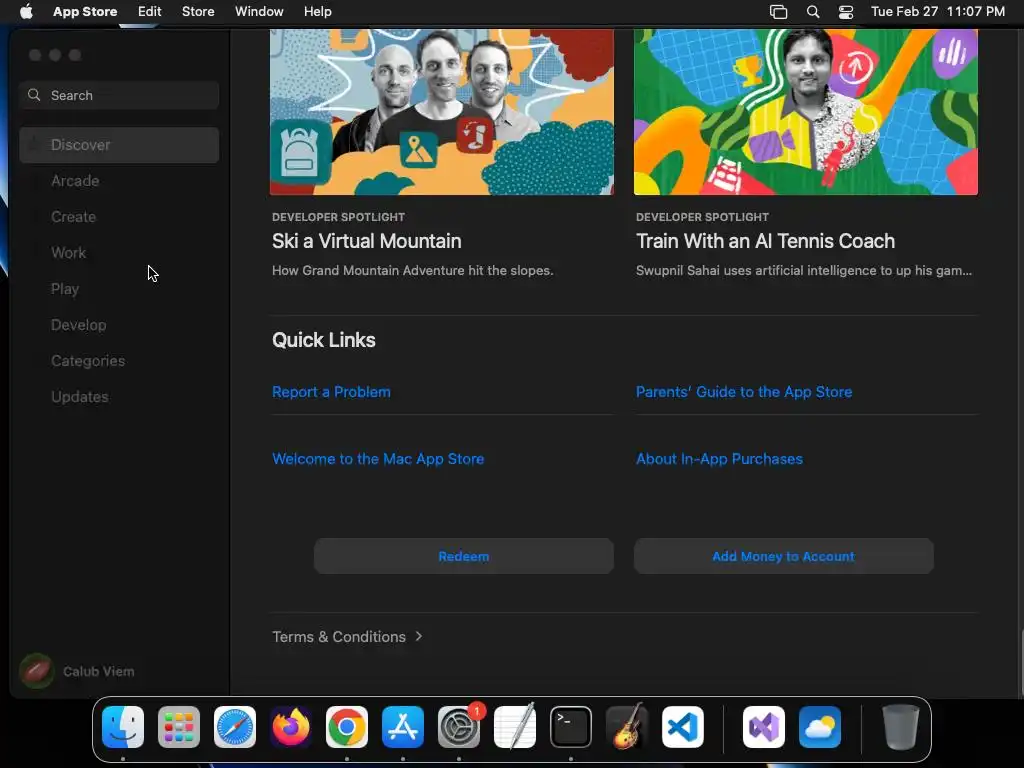Image resolution: width=1024 pixels, height=768 pixels.
Task: Open Launchpad in the dock
Action: [179, 727]
